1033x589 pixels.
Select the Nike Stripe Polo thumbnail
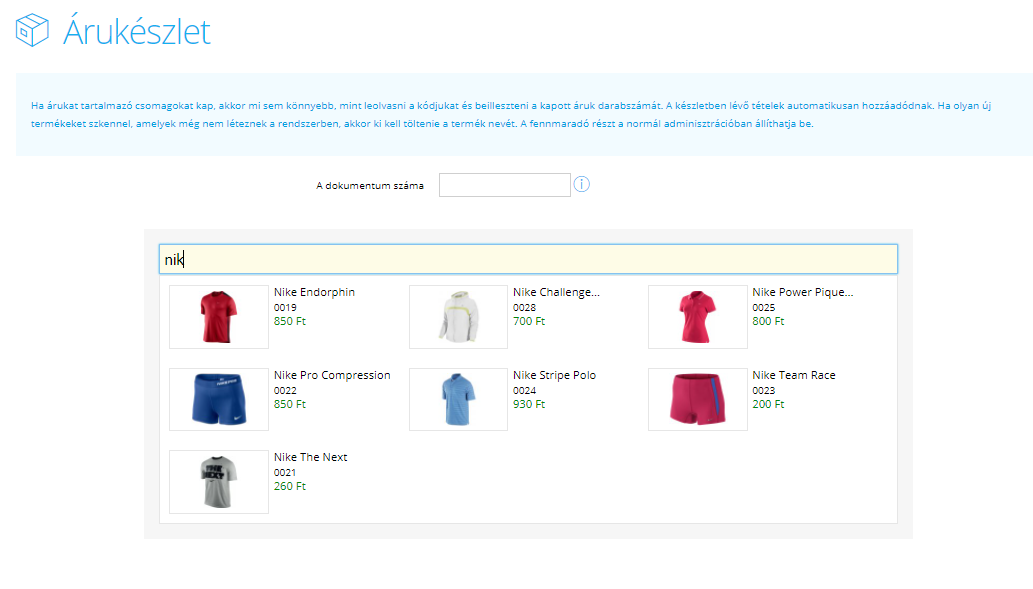point(459,399)
